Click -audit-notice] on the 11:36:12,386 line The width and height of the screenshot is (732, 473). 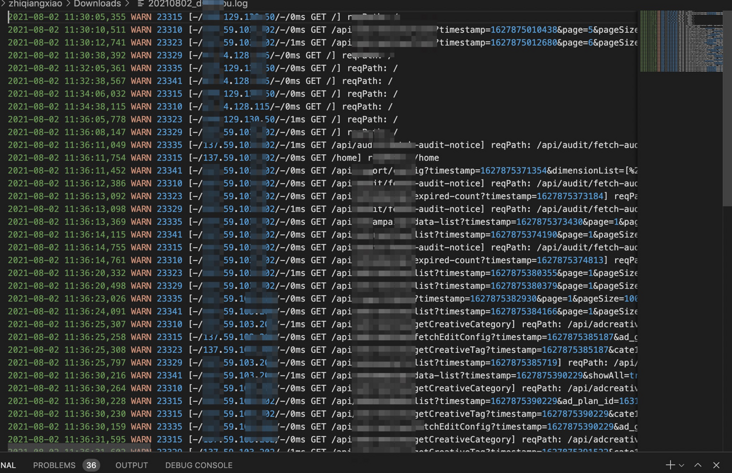450,184
